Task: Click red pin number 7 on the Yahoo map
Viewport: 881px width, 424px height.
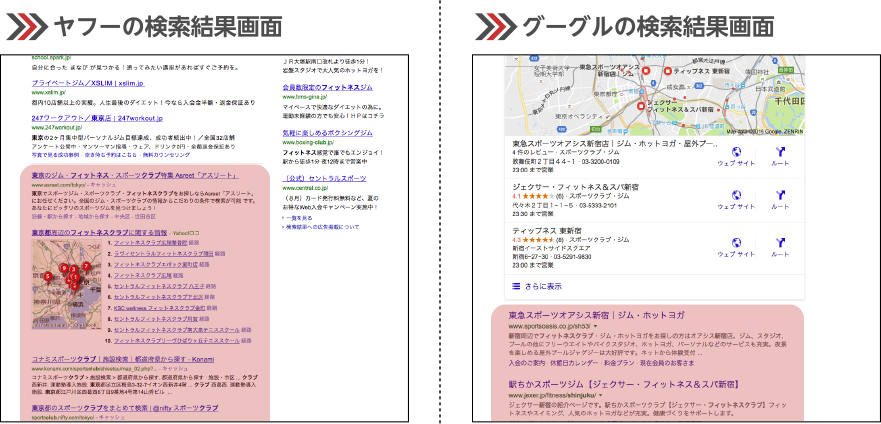Action: (x=86, y=266)
